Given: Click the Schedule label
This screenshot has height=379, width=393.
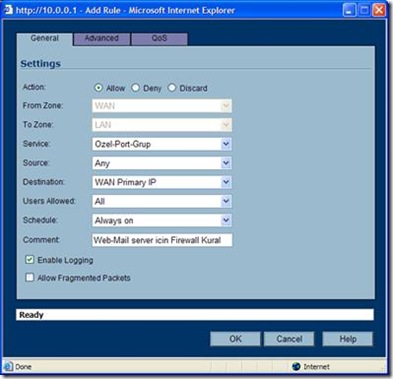Looking at the screenshot, I should pos(40,220).
